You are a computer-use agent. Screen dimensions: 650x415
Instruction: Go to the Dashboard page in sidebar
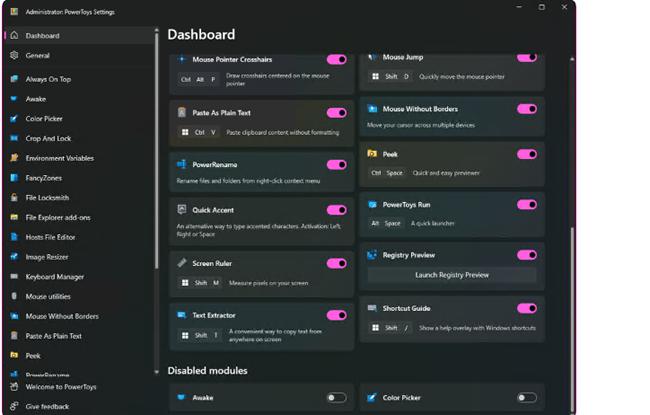(x=42, y=35)
